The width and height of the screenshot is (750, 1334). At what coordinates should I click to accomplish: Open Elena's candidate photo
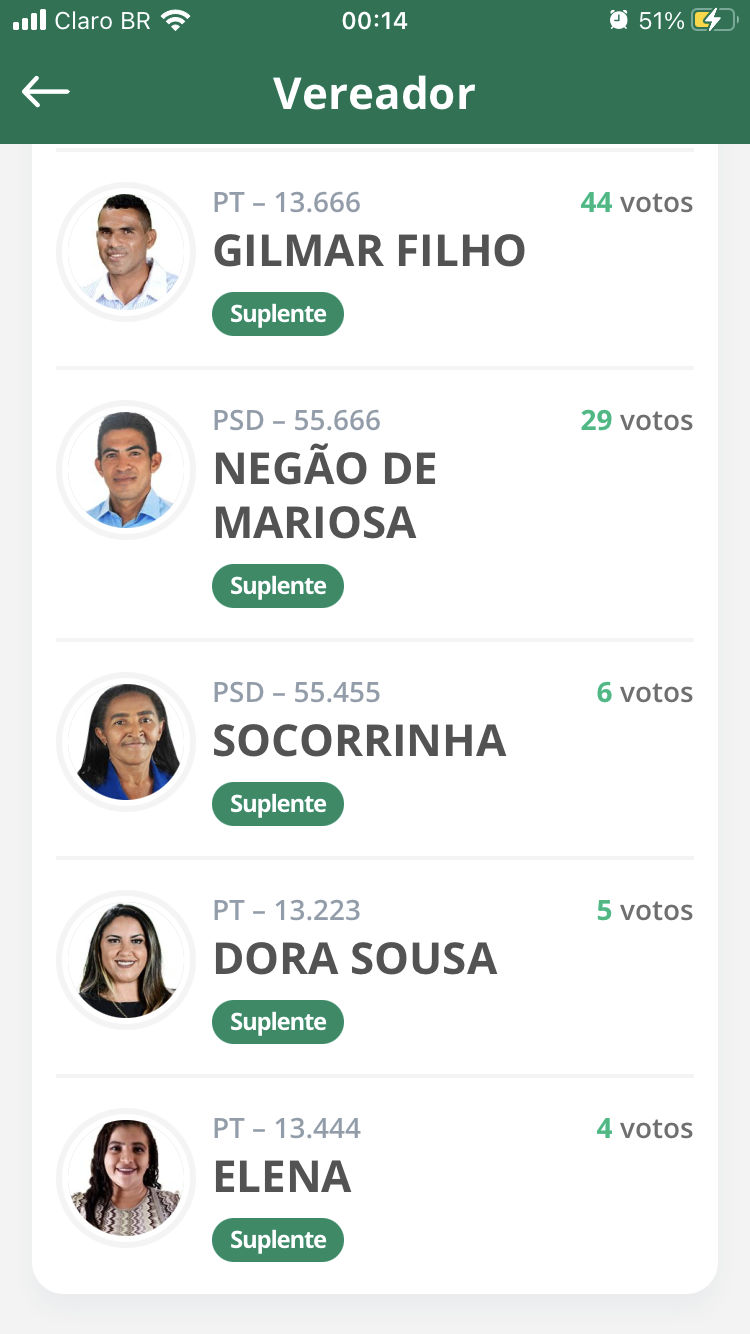pyautogui.click(x=126, y=1178)
